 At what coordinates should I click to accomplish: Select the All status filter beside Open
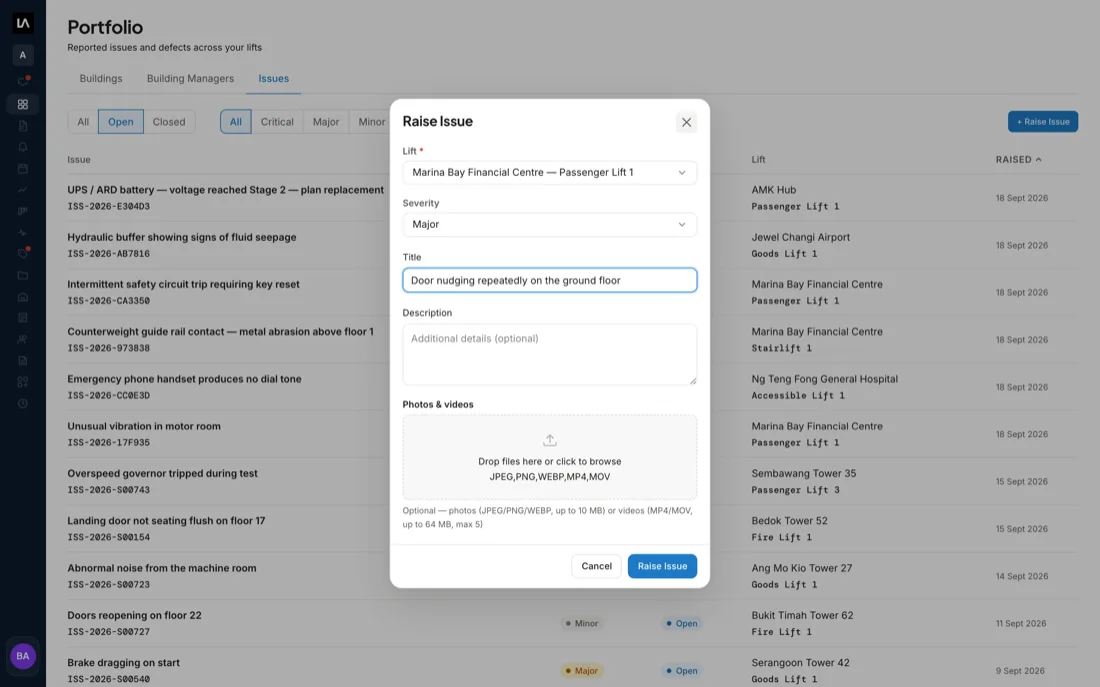[83, 121]
